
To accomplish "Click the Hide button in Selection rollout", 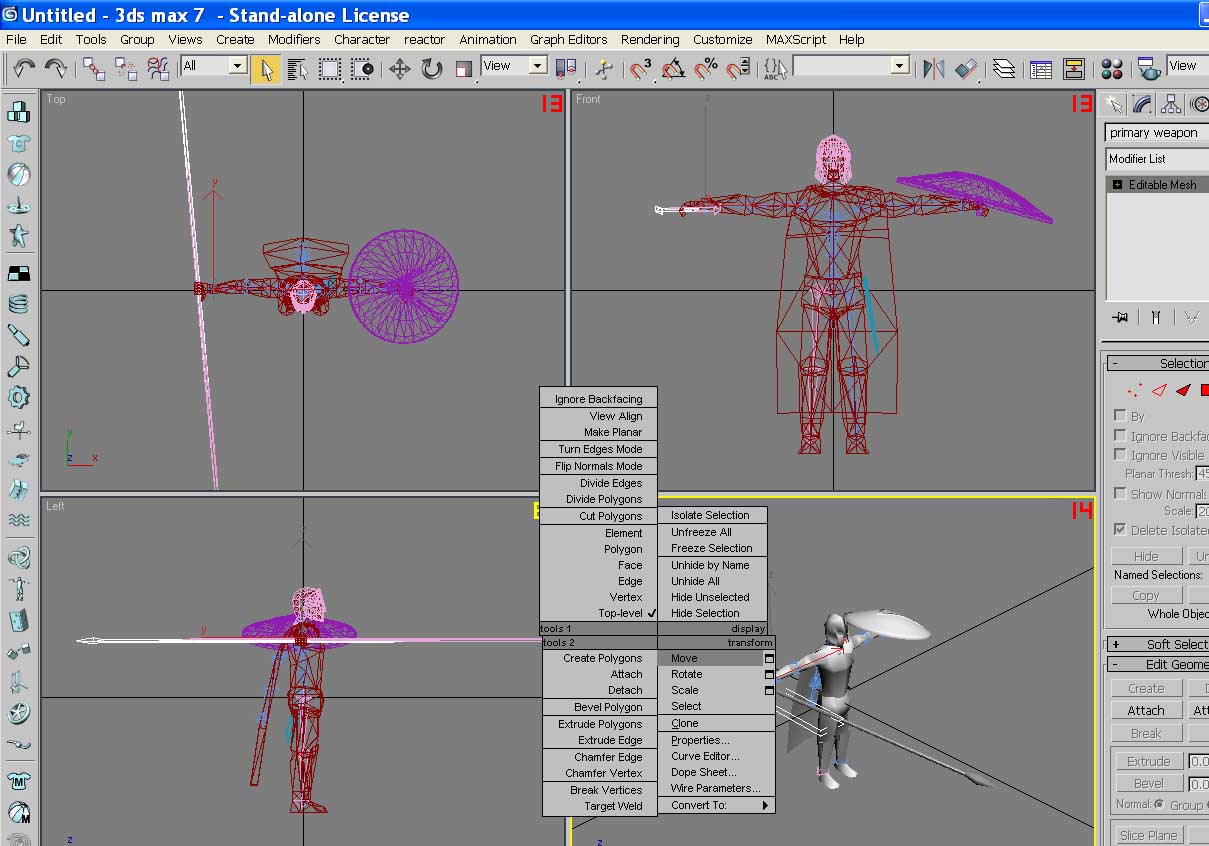I will [x=1146, y=556].
